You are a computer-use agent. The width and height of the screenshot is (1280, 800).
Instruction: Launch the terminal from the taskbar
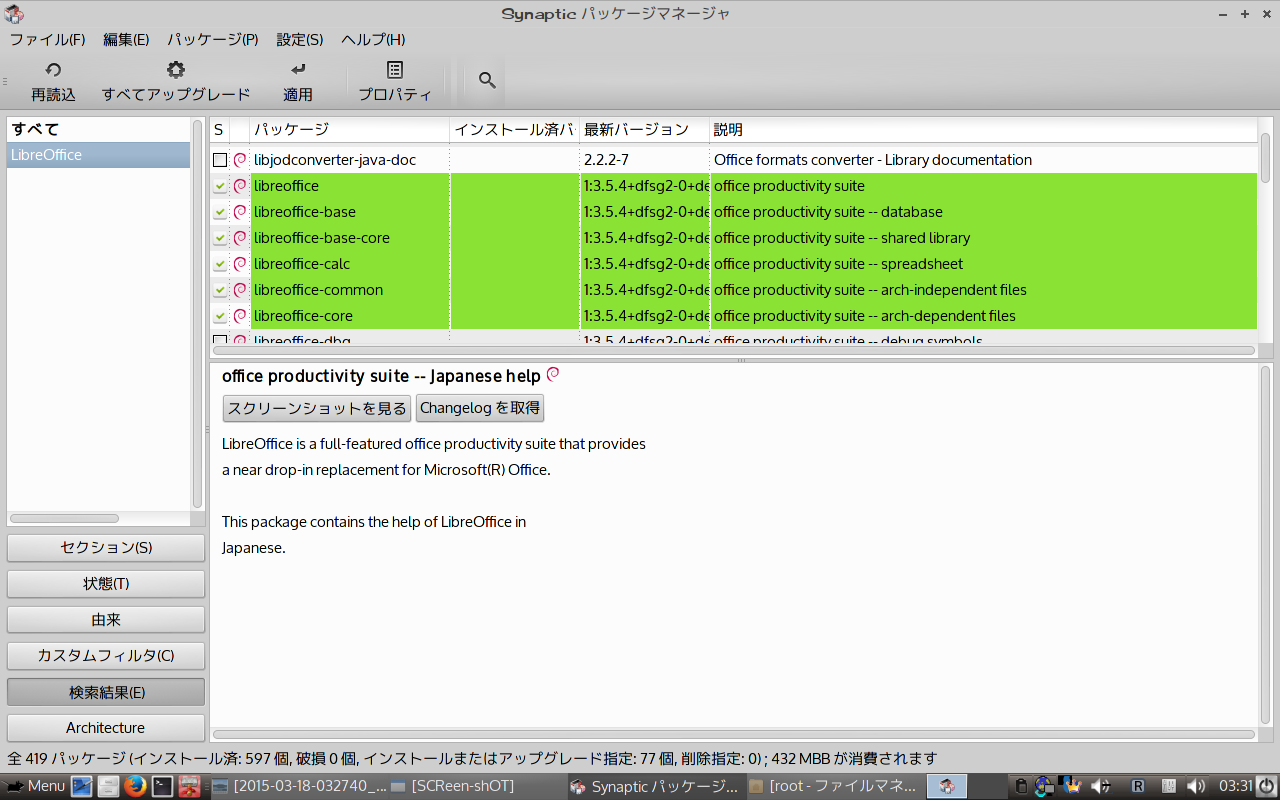pos(162,786)
